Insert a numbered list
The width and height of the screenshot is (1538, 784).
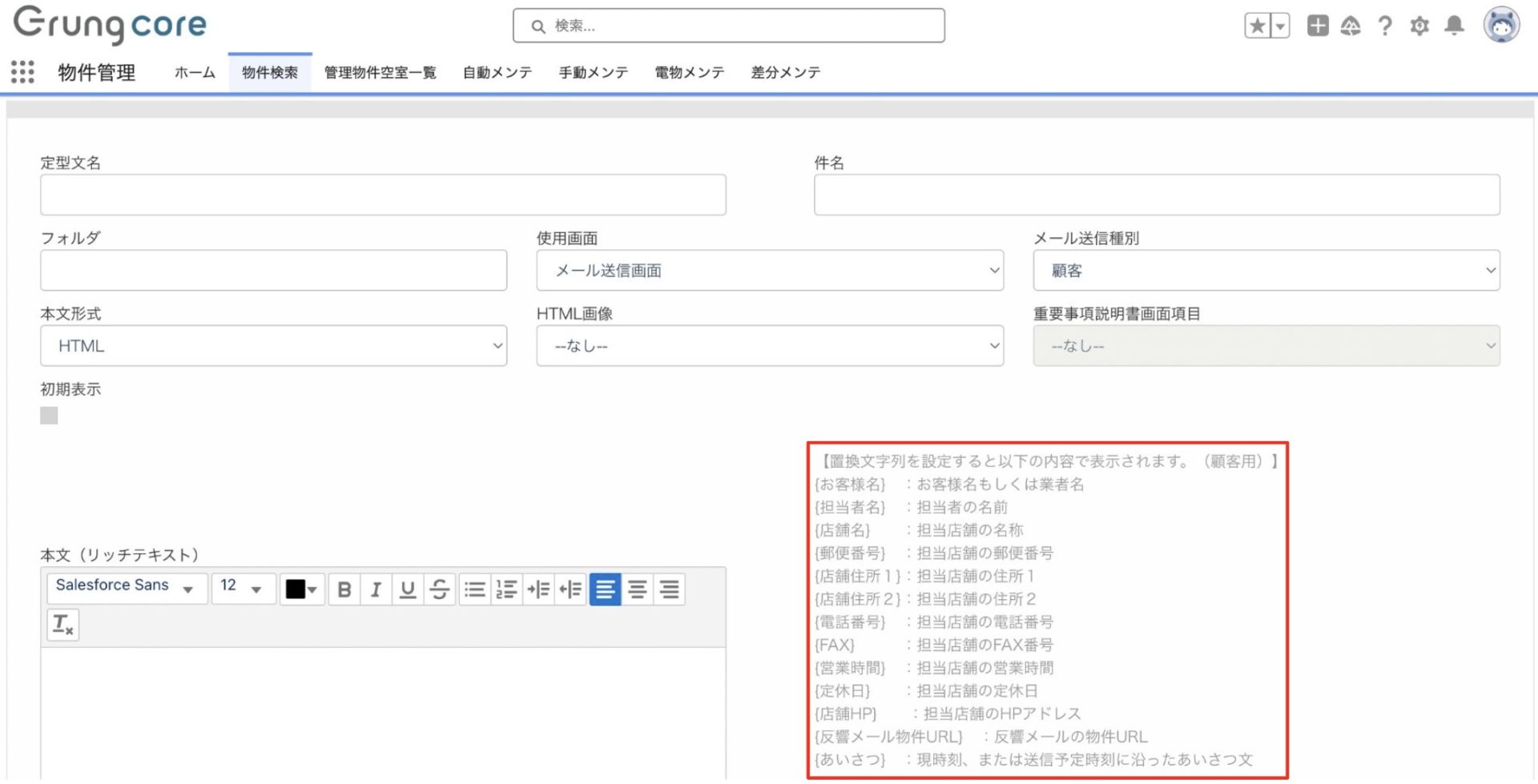click(506, 590)
